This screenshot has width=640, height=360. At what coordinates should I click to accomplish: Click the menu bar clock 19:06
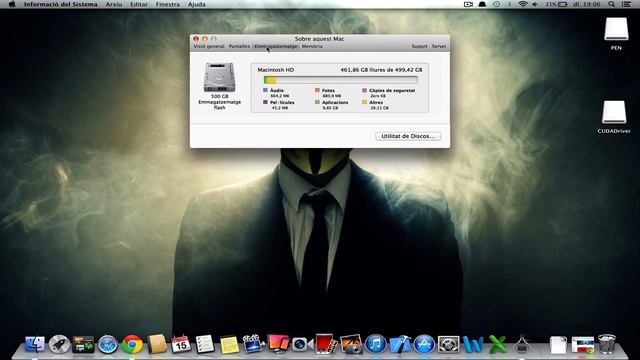(587, 4)
